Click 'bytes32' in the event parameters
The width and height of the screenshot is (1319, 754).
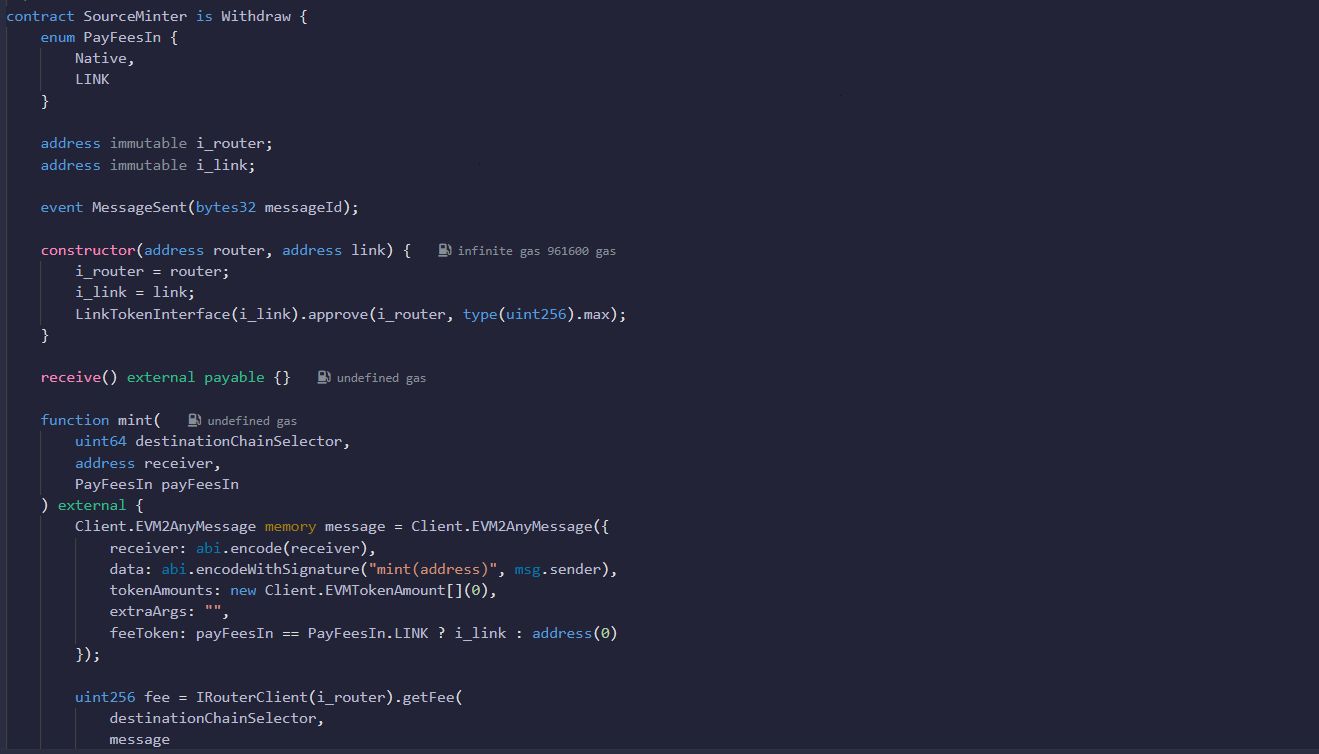coord(226,208)
